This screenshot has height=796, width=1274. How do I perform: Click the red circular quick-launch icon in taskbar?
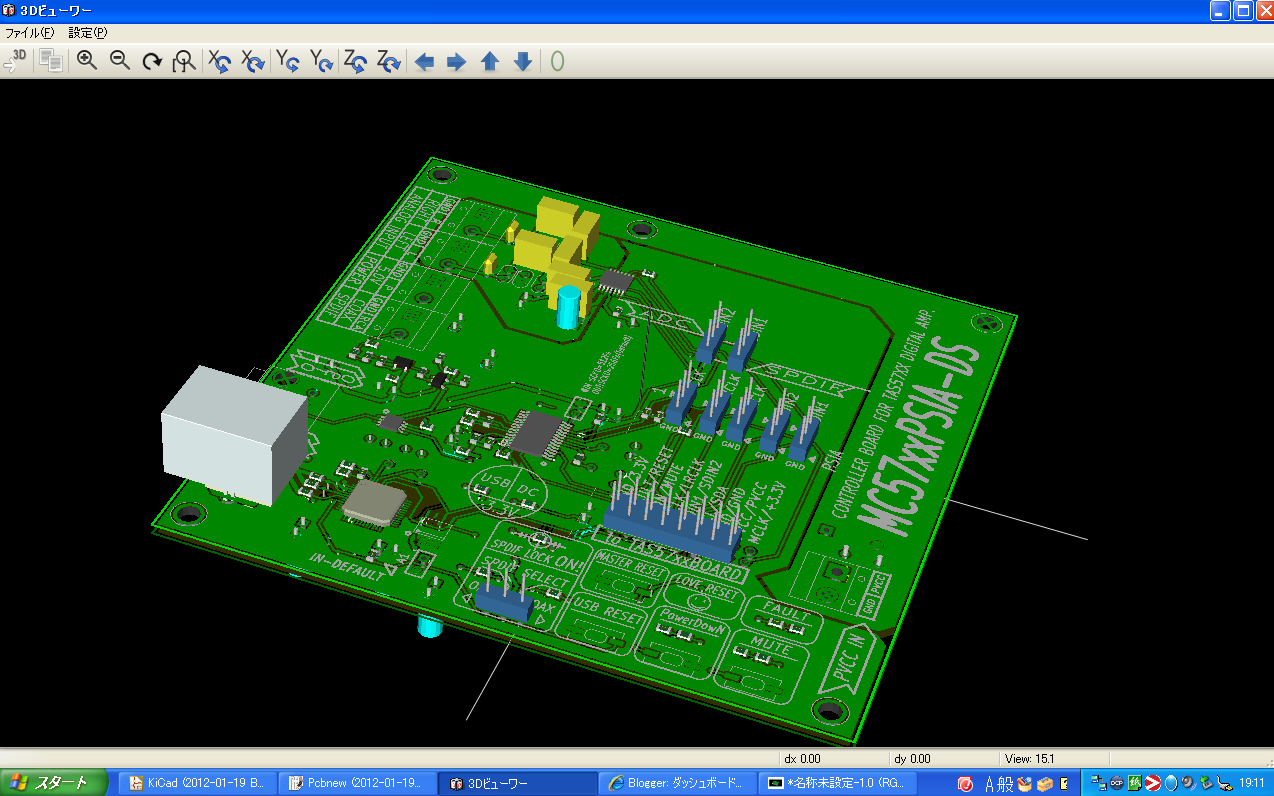966,783
